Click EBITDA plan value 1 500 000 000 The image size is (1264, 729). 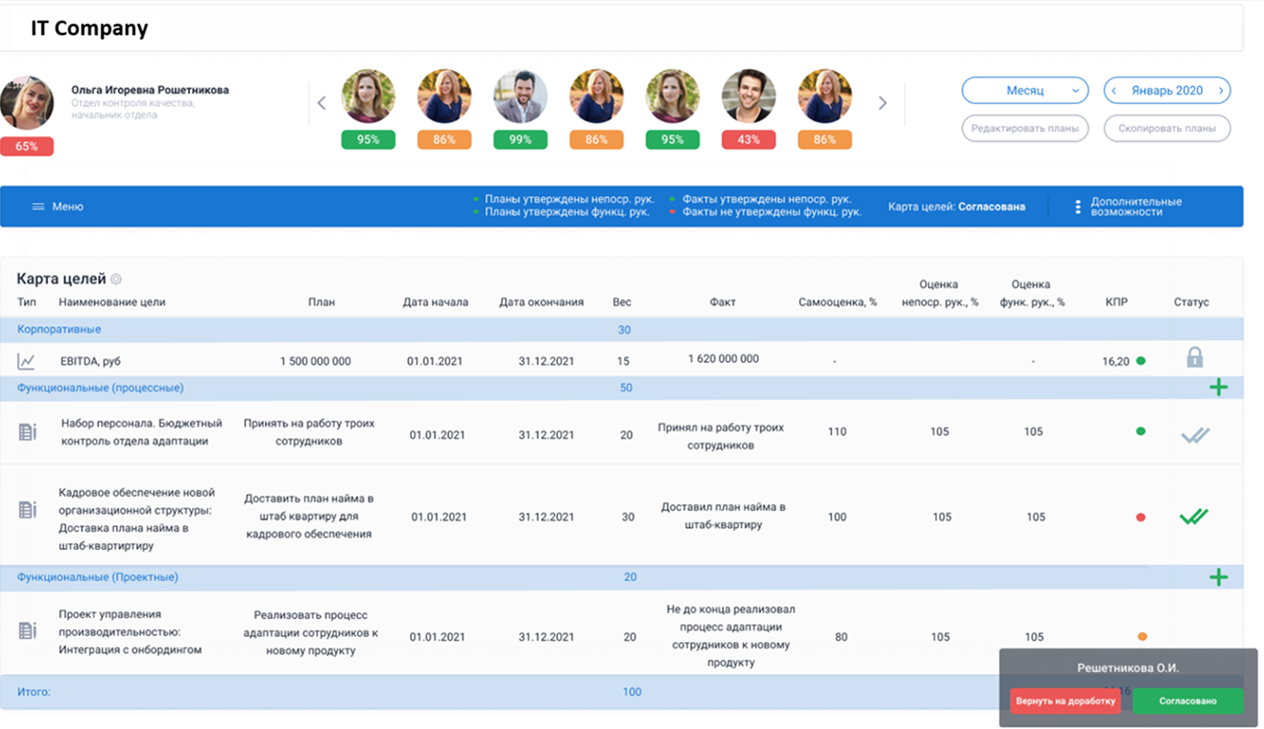coord(315,361)
